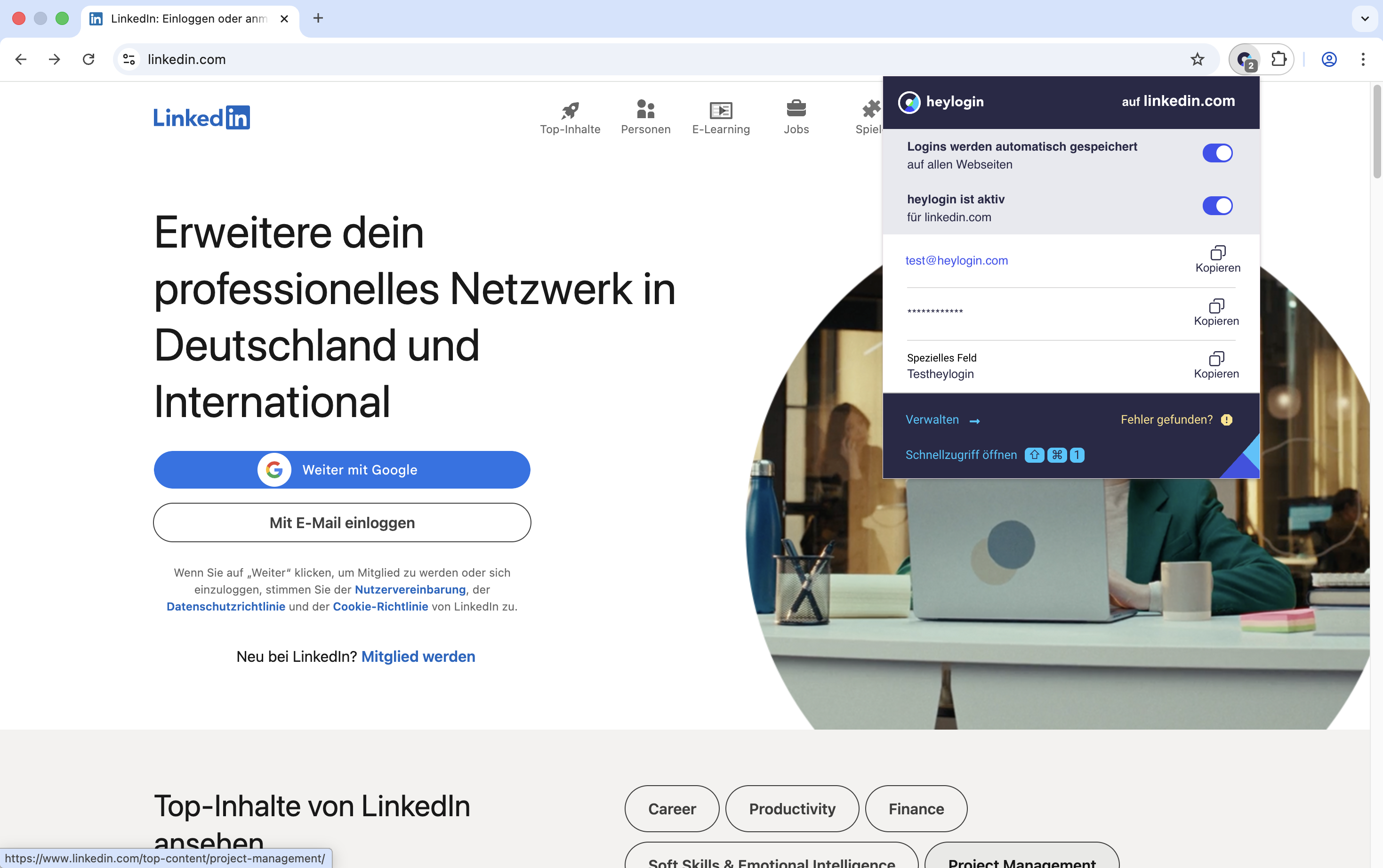
Task: Click the heylogin extension icon in toolbar
Action: (x=1245, y=59)
